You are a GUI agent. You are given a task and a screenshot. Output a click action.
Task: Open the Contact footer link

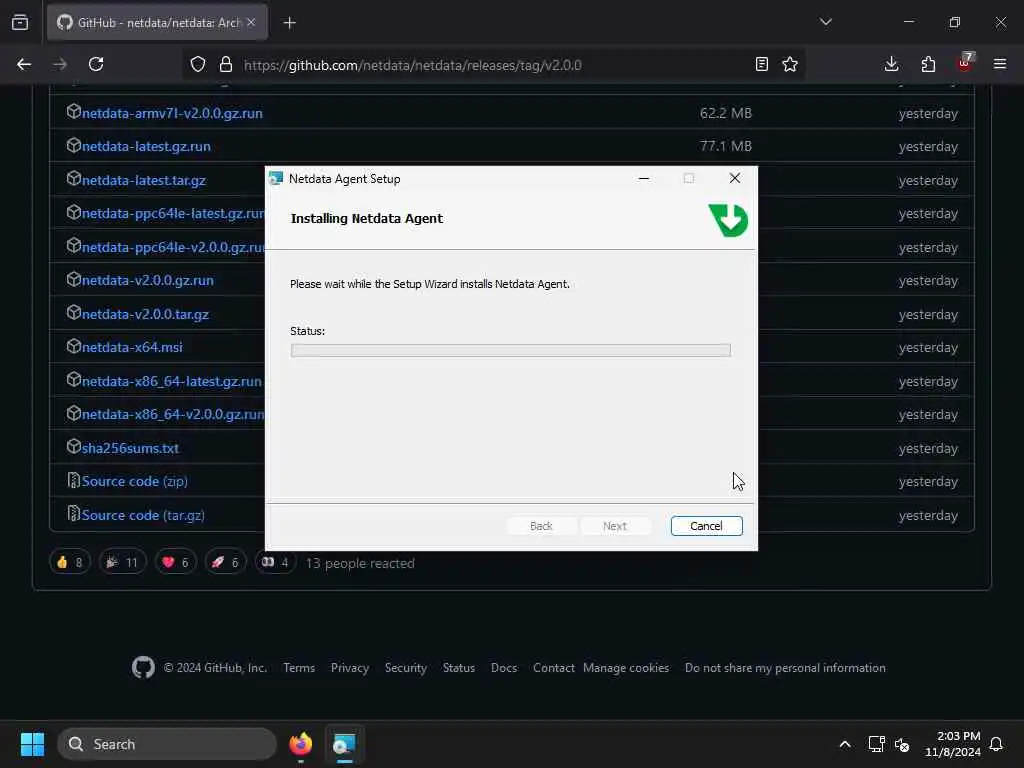pos(554,668)
